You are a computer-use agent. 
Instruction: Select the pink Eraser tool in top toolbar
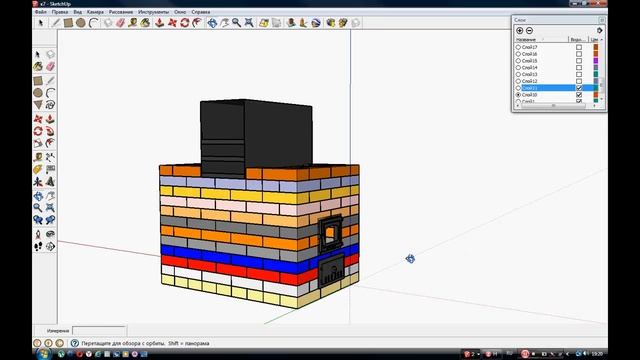tap(120, 23)
